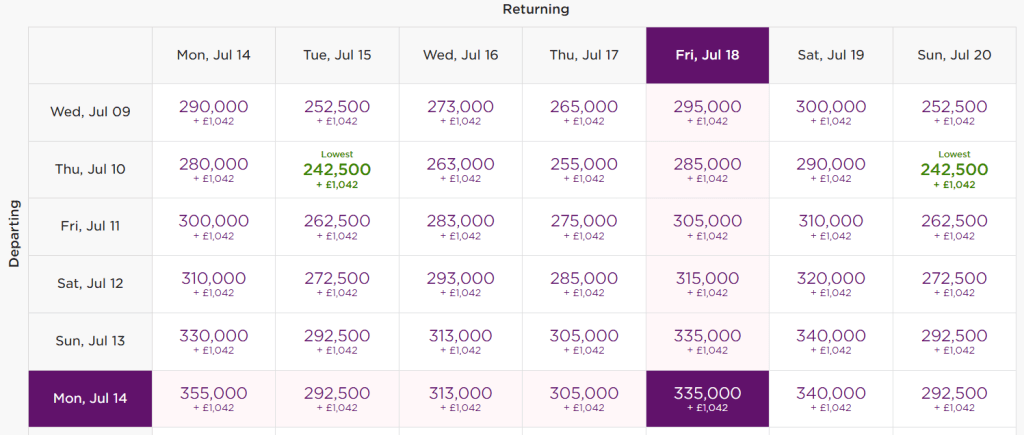Screen dimensions: 1024x435
Task: Choose the Sun, Jul 20 returning column header
Action: point(954,55)
